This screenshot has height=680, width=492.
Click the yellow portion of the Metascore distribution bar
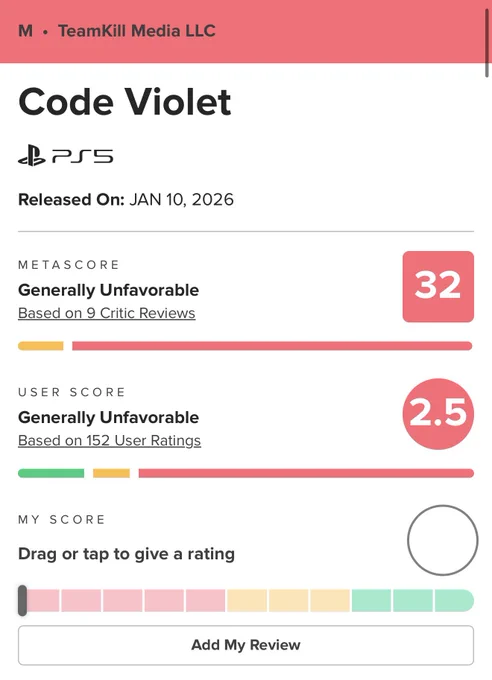coord(41,346)
